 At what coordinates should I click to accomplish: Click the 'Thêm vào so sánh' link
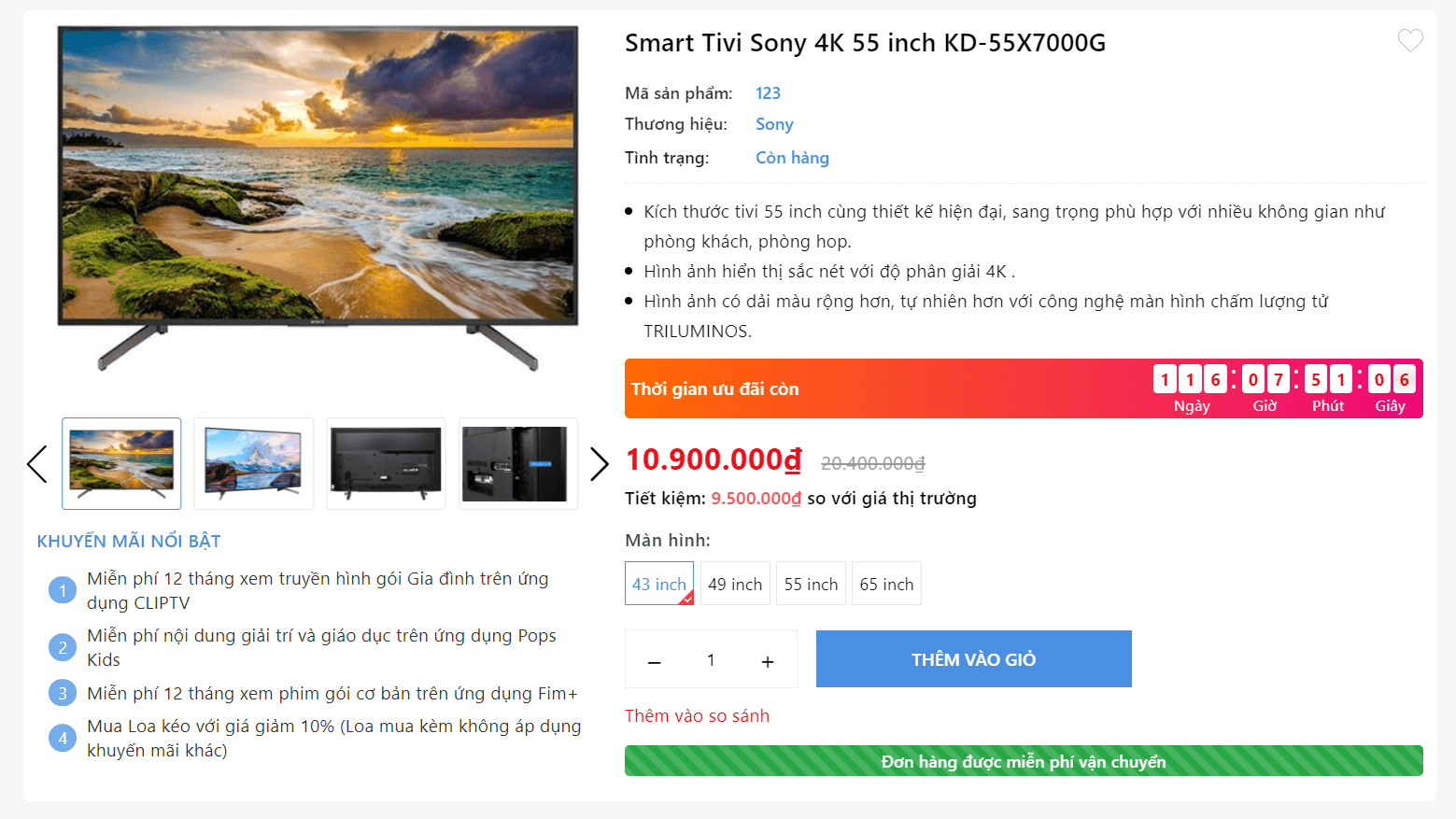pos(697,715)
